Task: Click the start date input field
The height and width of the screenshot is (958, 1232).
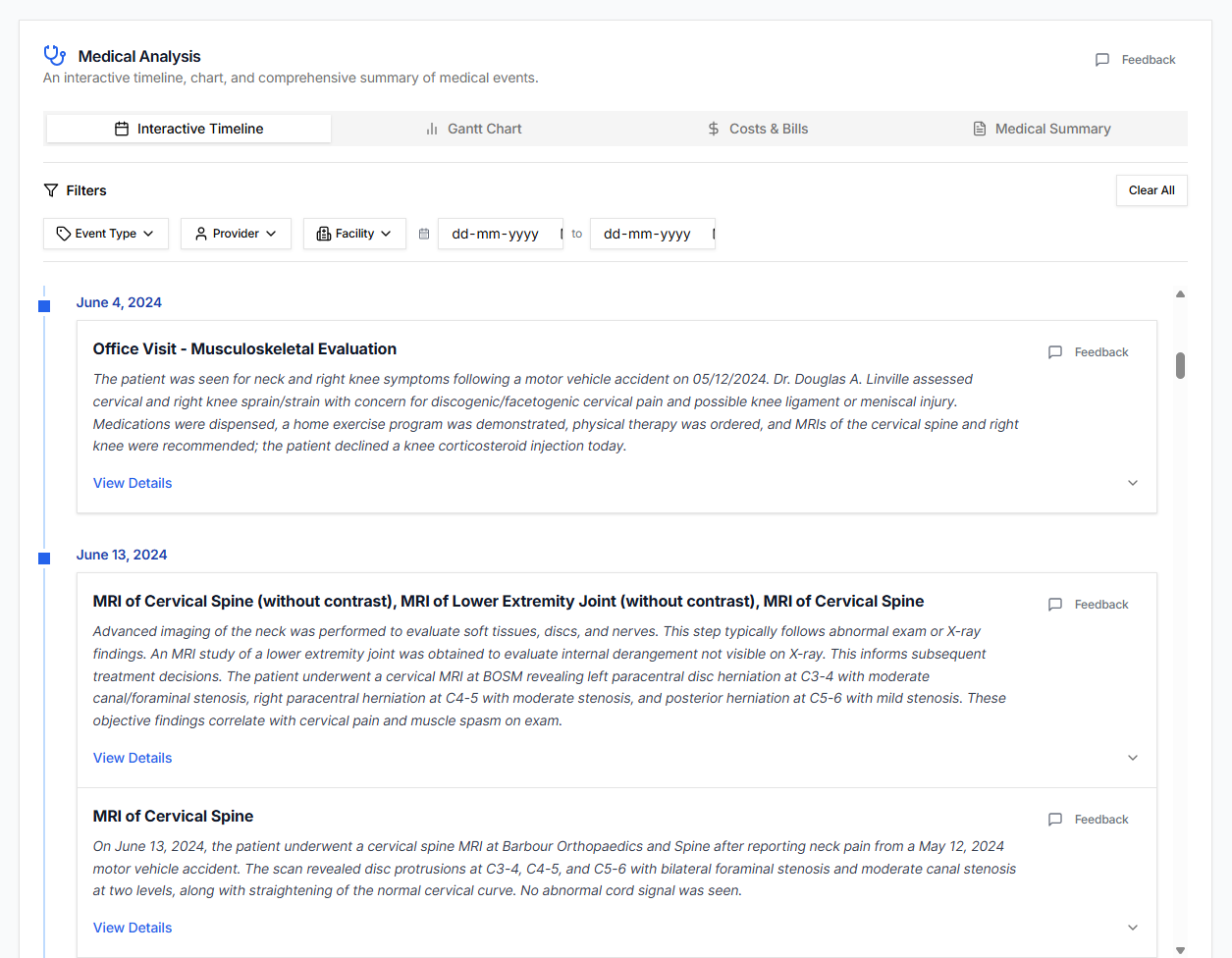Action: click(496, 234)
